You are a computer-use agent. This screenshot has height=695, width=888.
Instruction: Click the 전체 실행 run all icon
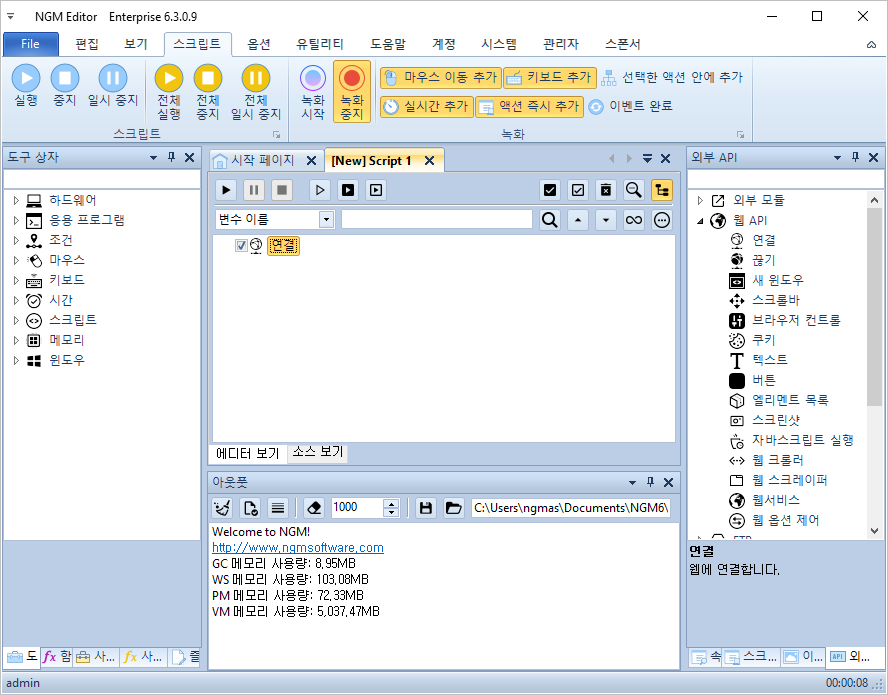[x=169, y=78]
